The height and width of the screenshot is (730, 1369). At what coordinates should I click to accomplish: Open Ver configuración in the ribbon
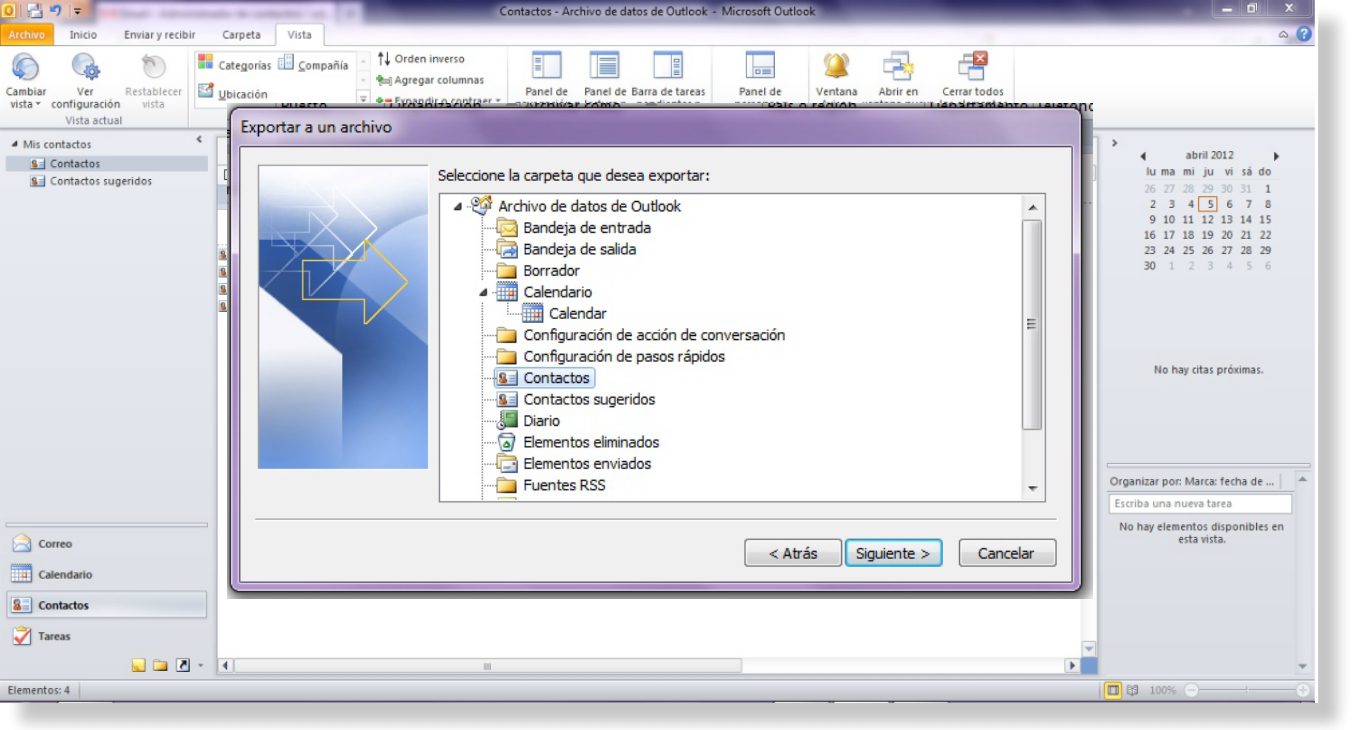[85, 69]
